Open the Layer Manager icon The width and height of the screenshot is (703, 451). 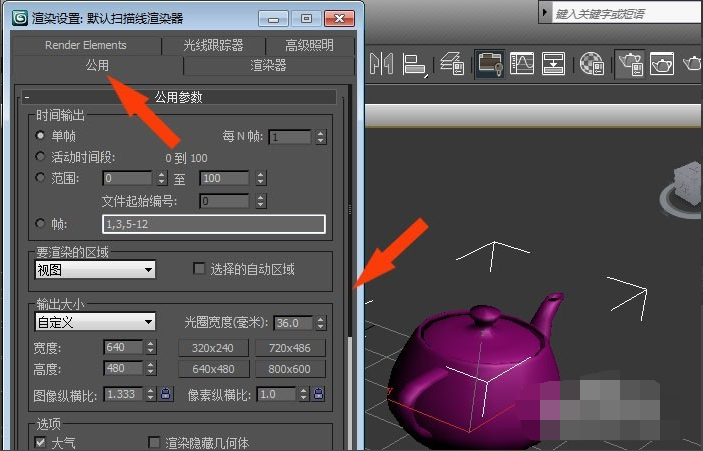point(452,64)
